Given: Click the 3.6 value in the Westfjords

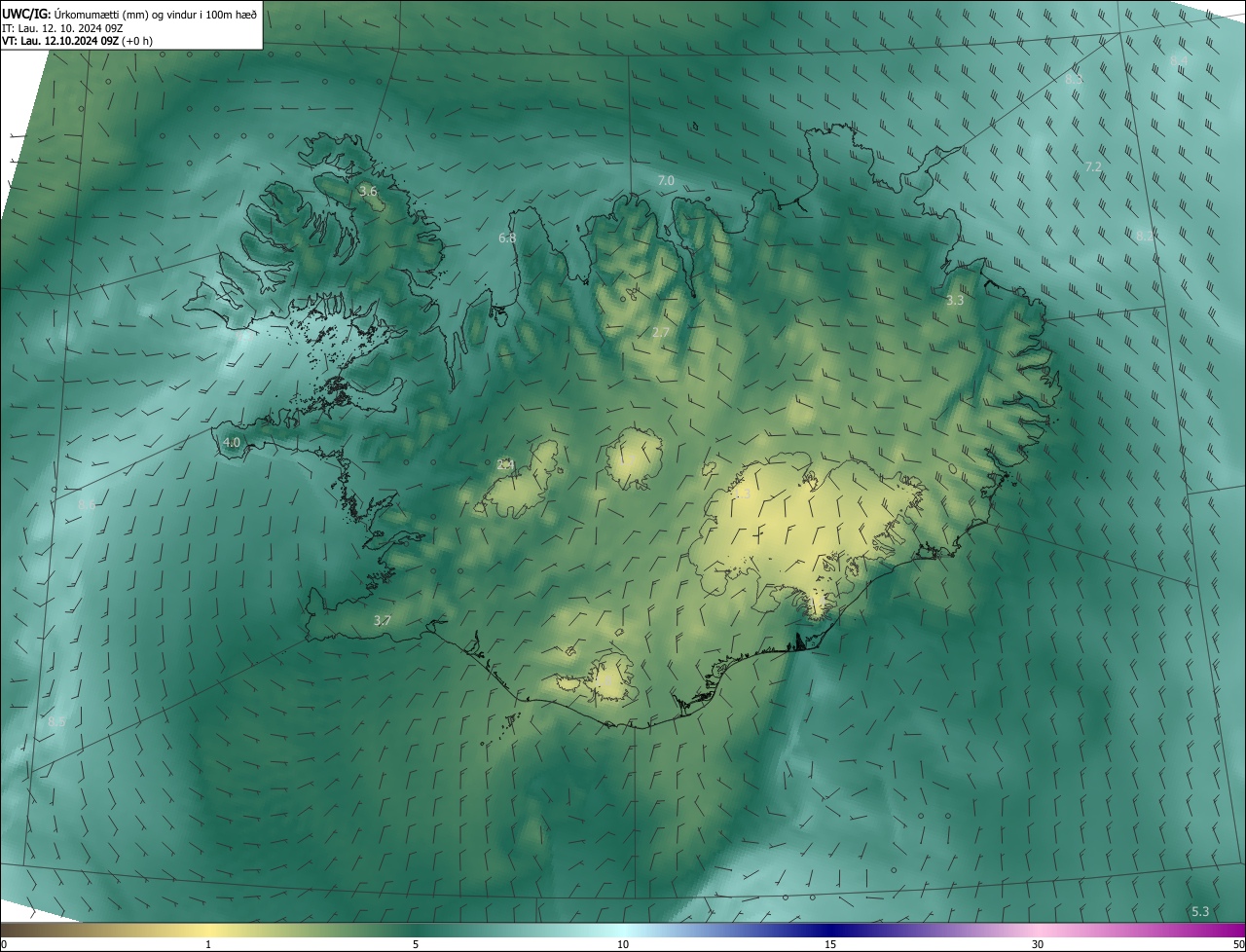Looking at the screenshot, I should [368, 191].
